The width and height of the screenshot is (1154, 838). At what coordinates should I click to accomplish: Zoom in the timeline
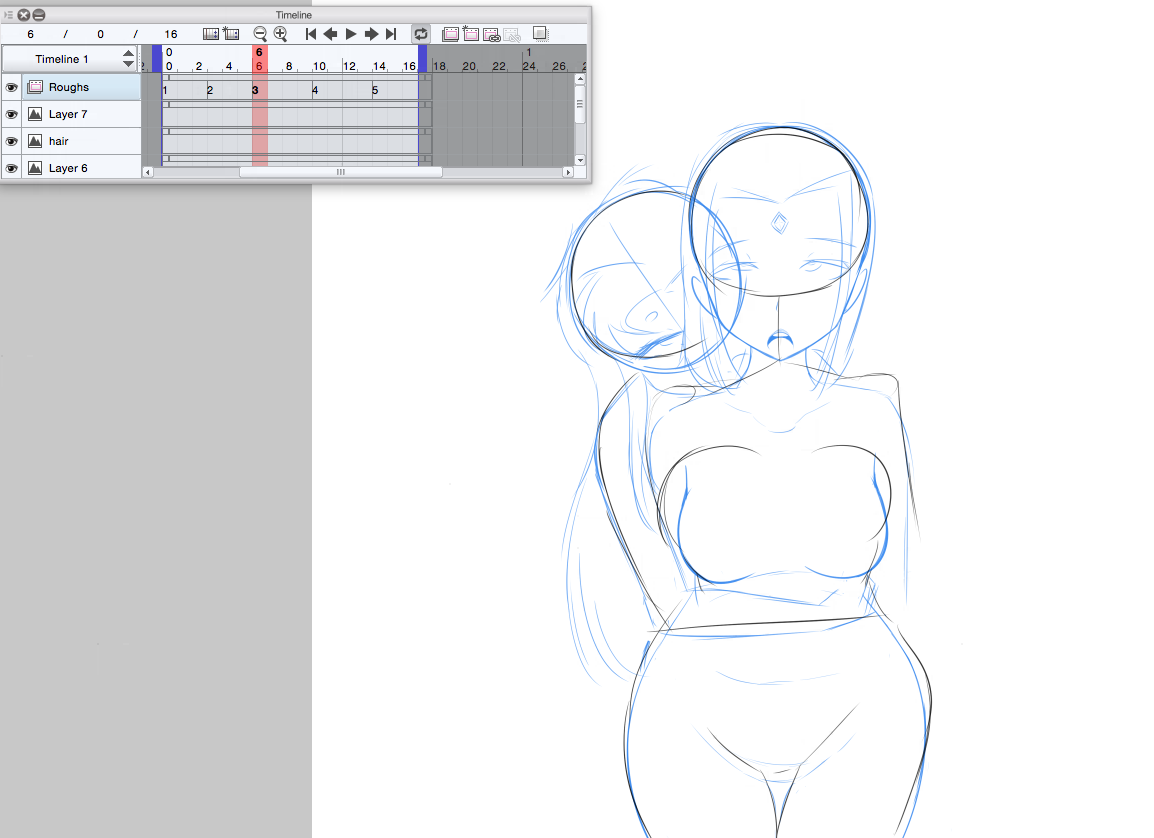pyautogui.click(x=280, y=34)
